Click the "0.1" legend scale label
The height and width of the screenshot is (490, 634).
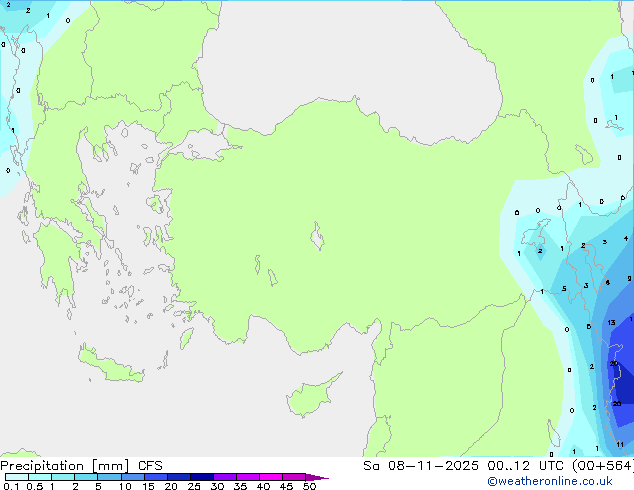[x=11, y=486]
